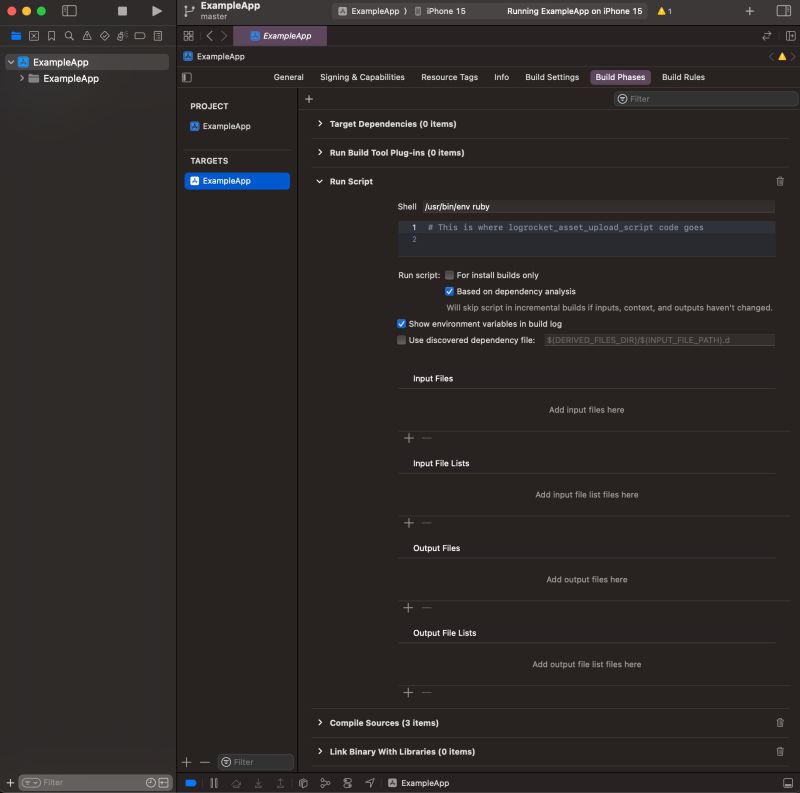Open the Issue navigator warning icon
The image size is (800, 793).
[x=87, y=36]
